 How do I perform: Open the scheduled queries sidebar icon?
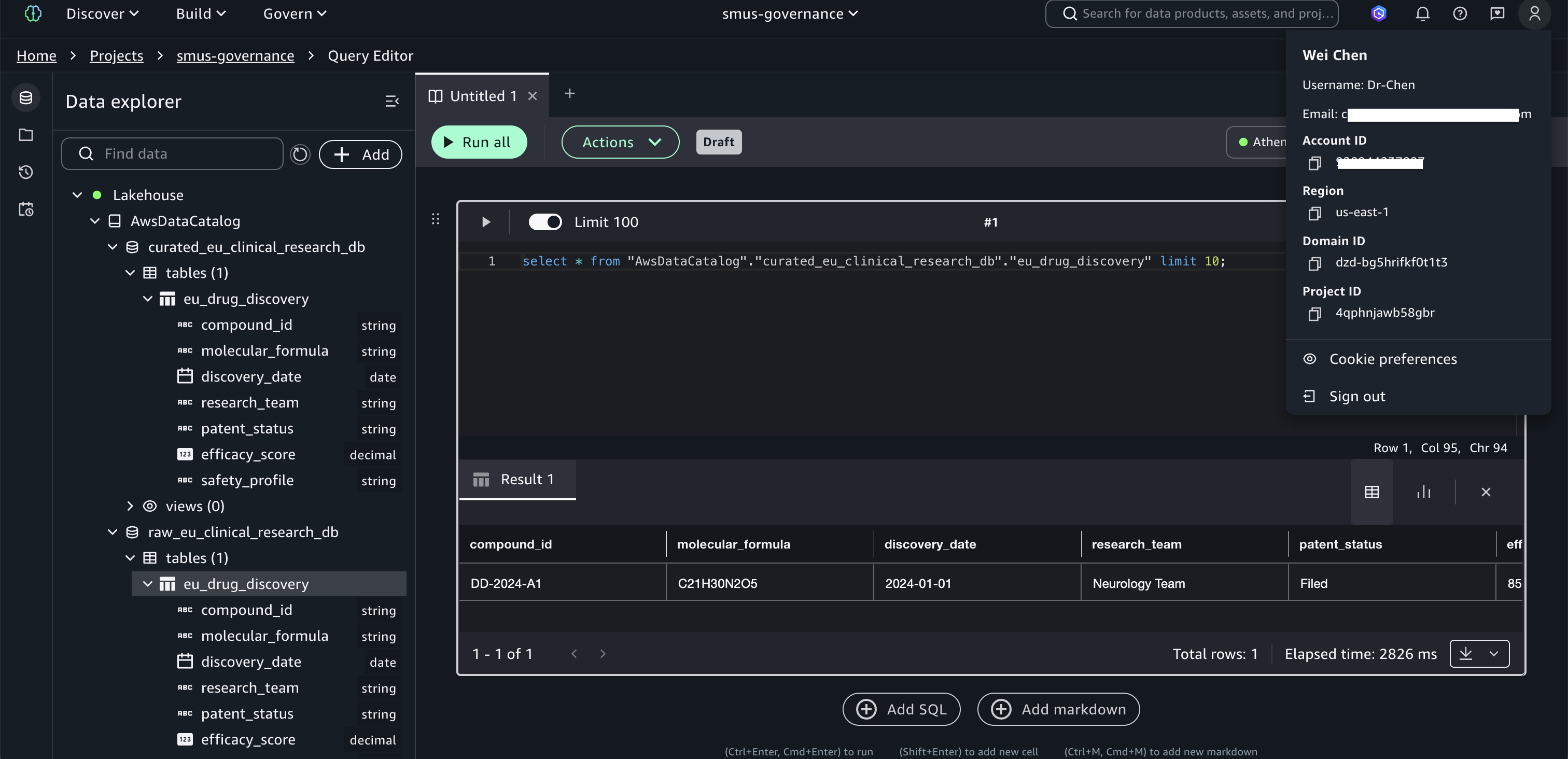point(25,209)
